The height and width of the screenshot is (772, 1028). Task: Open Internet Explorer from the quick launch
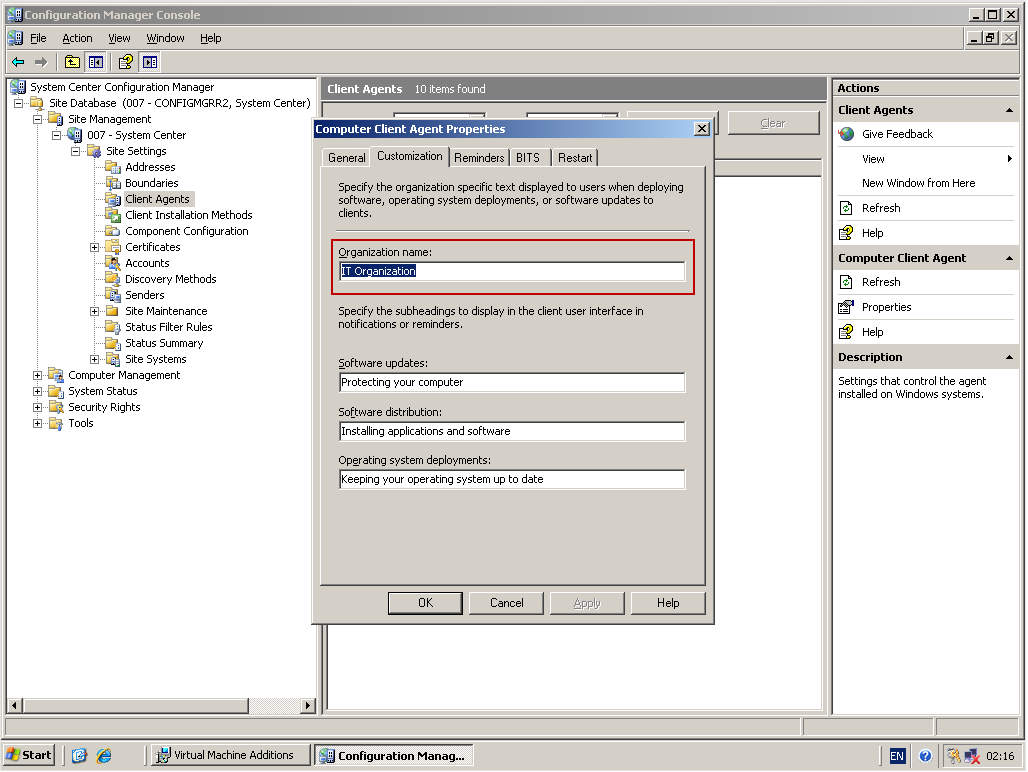point(104,755)
